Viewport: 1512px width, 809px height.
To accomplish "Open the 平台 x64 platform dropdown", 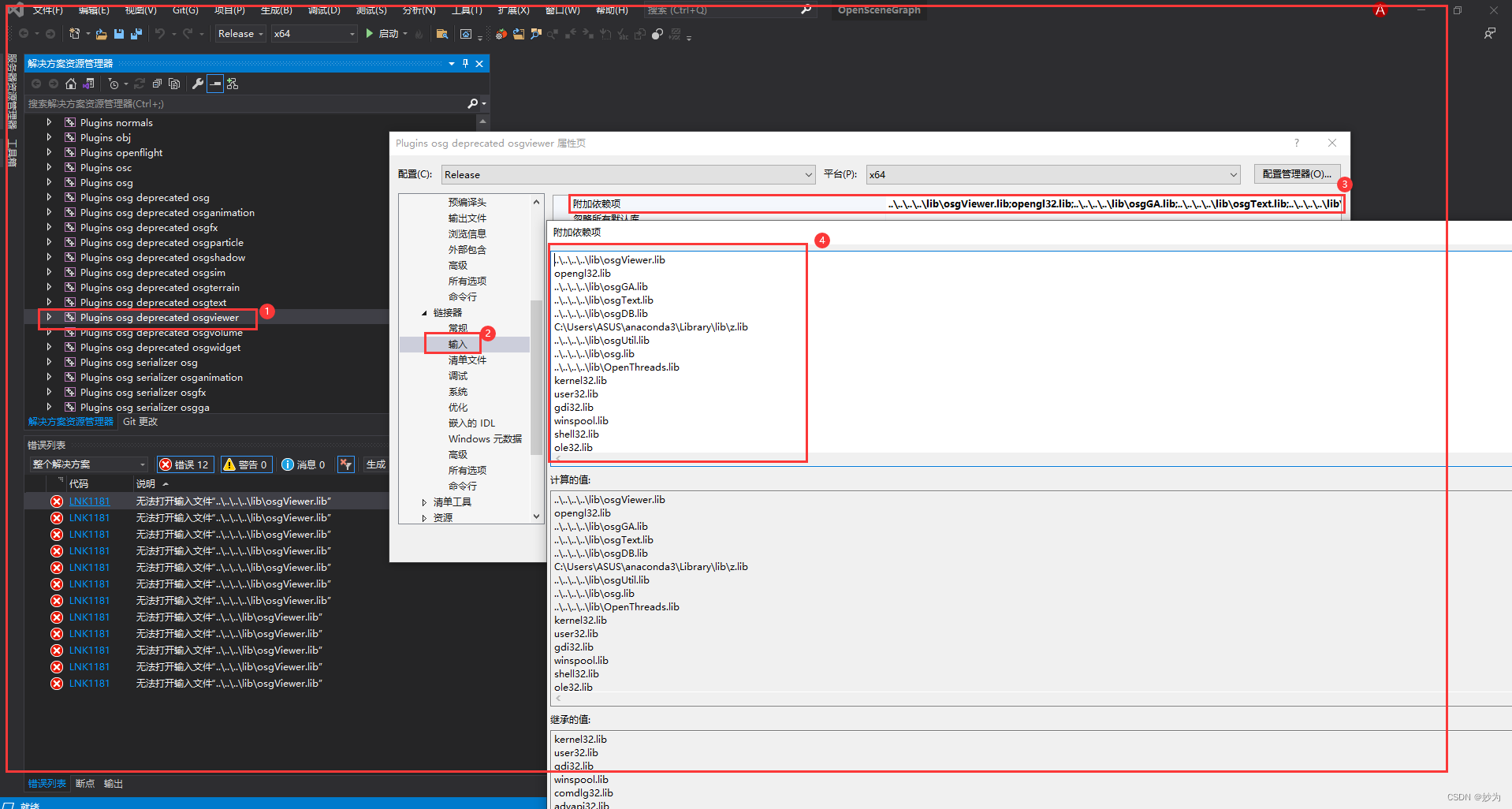I will (x=1052, y=174).
